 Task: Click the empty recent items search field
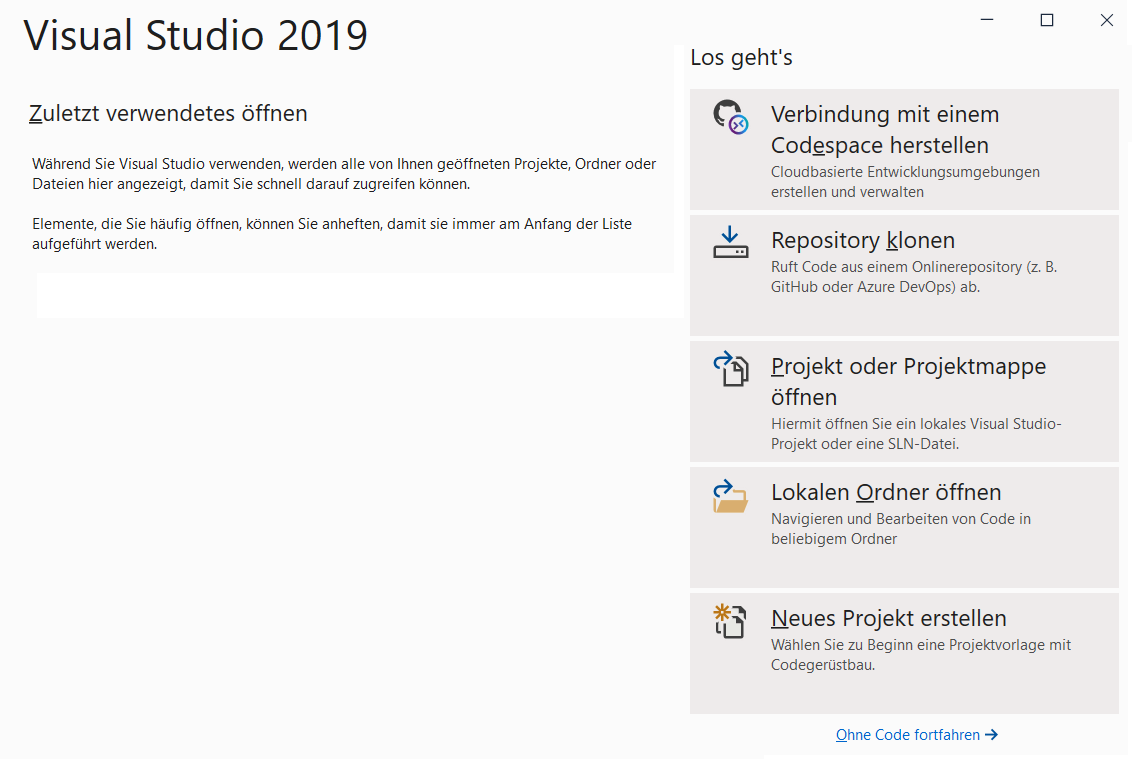point(360,294)
